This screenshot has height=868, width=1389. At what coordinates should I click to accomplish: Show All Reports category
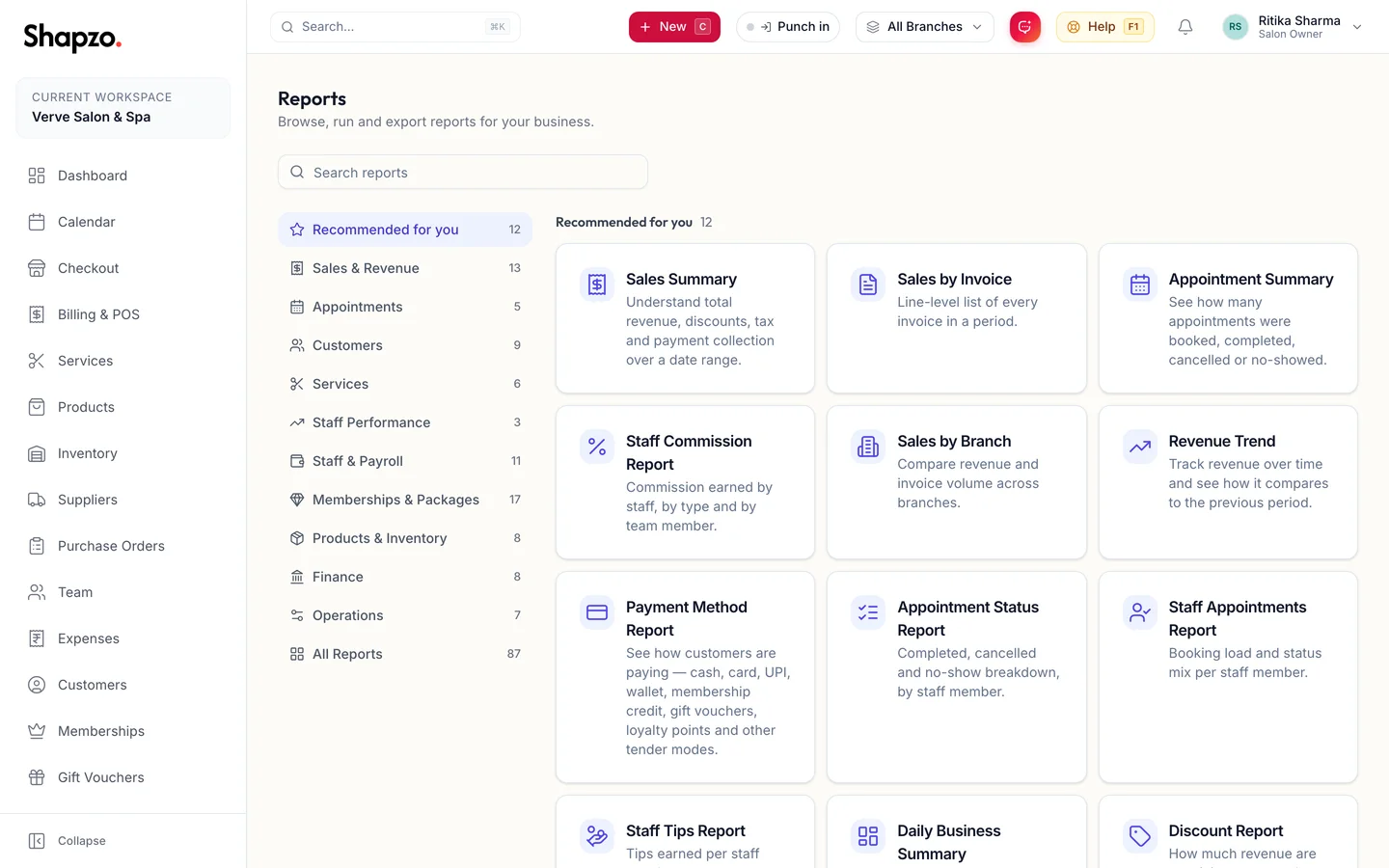pyautogui.click(x=405, y=654)
